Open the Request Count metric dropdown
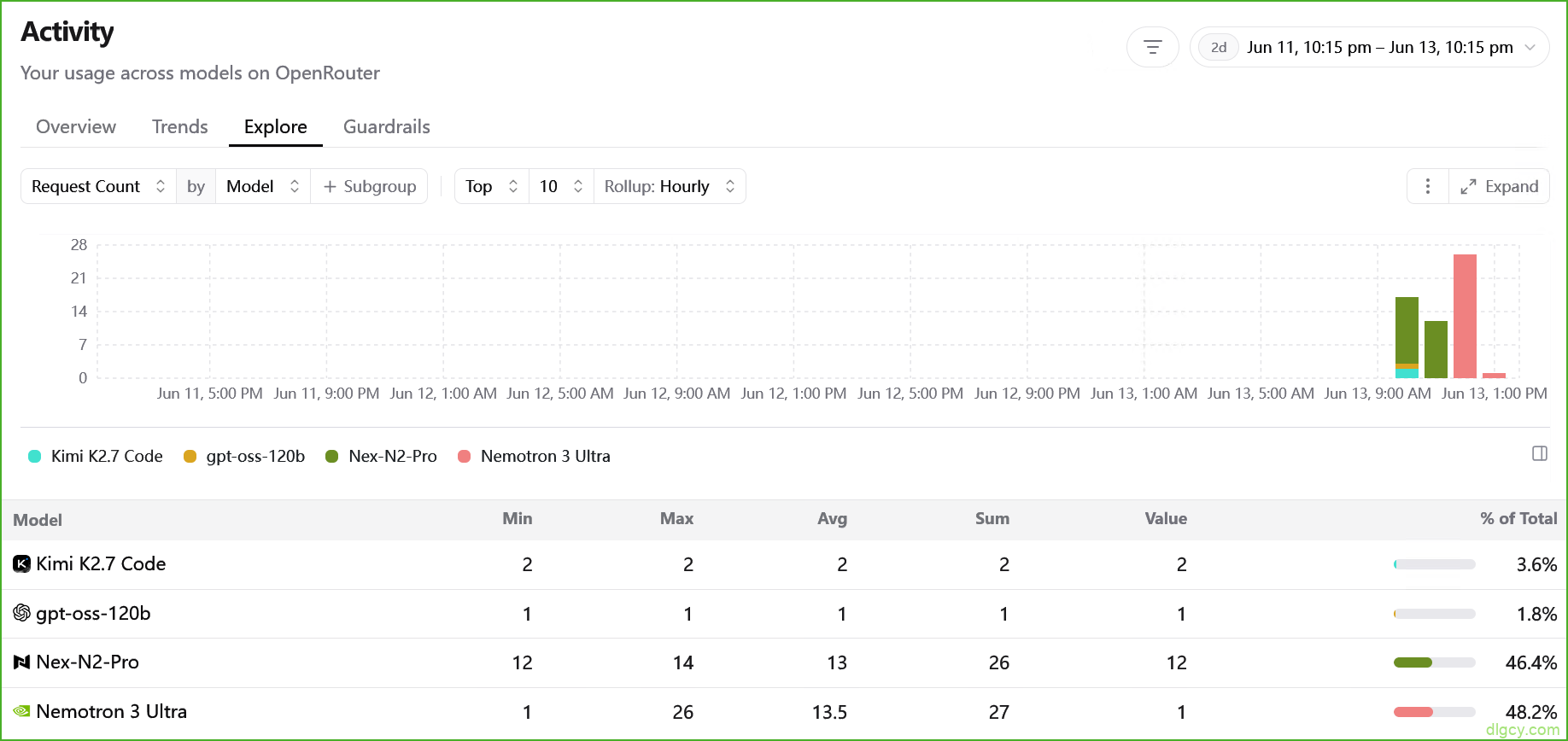The width and height of the screenshot is (1568, 741). 98,186
